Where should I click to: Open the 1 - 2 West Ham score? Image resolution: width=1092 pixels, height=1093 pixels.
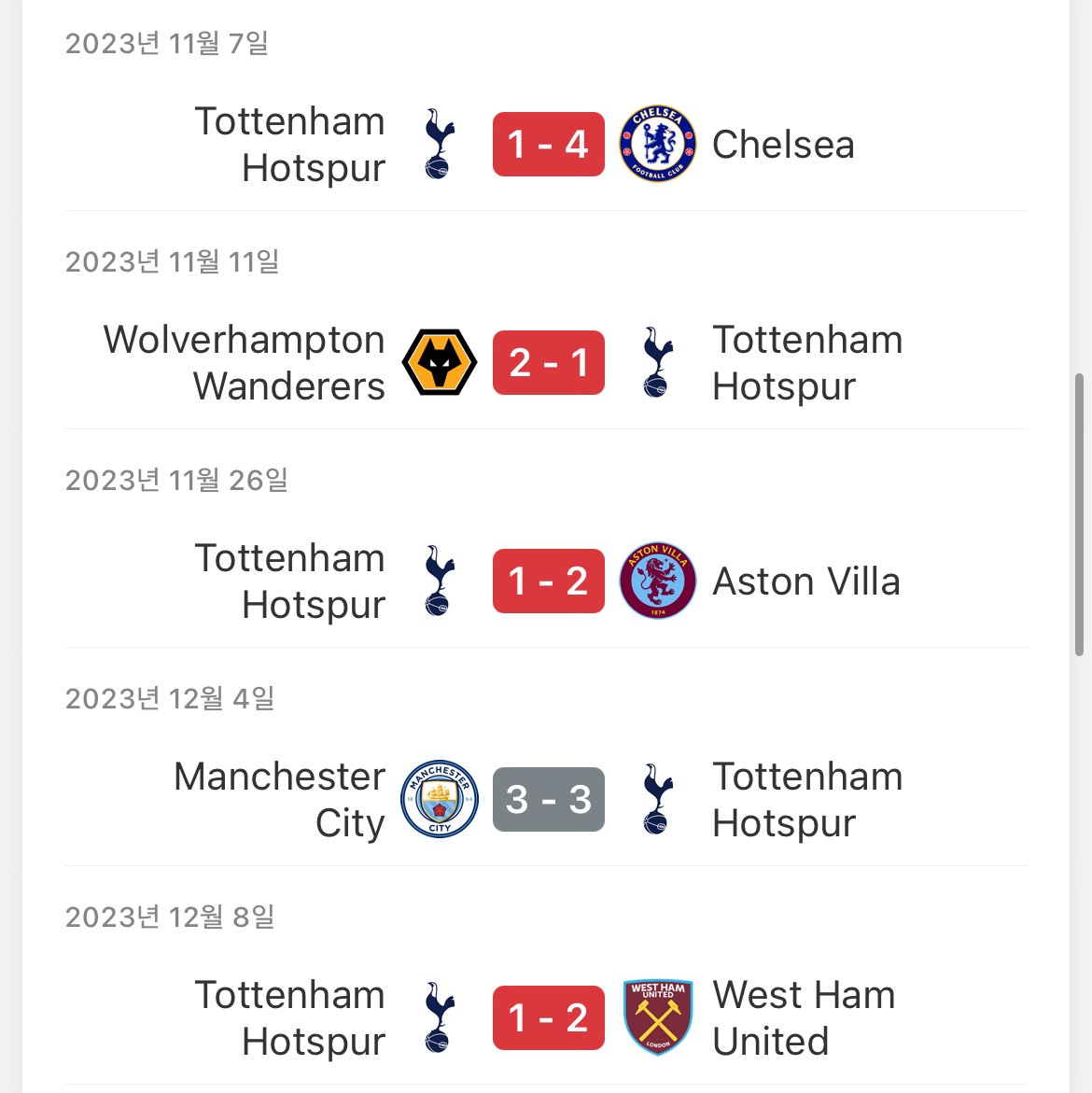(x=548, y=1017)
